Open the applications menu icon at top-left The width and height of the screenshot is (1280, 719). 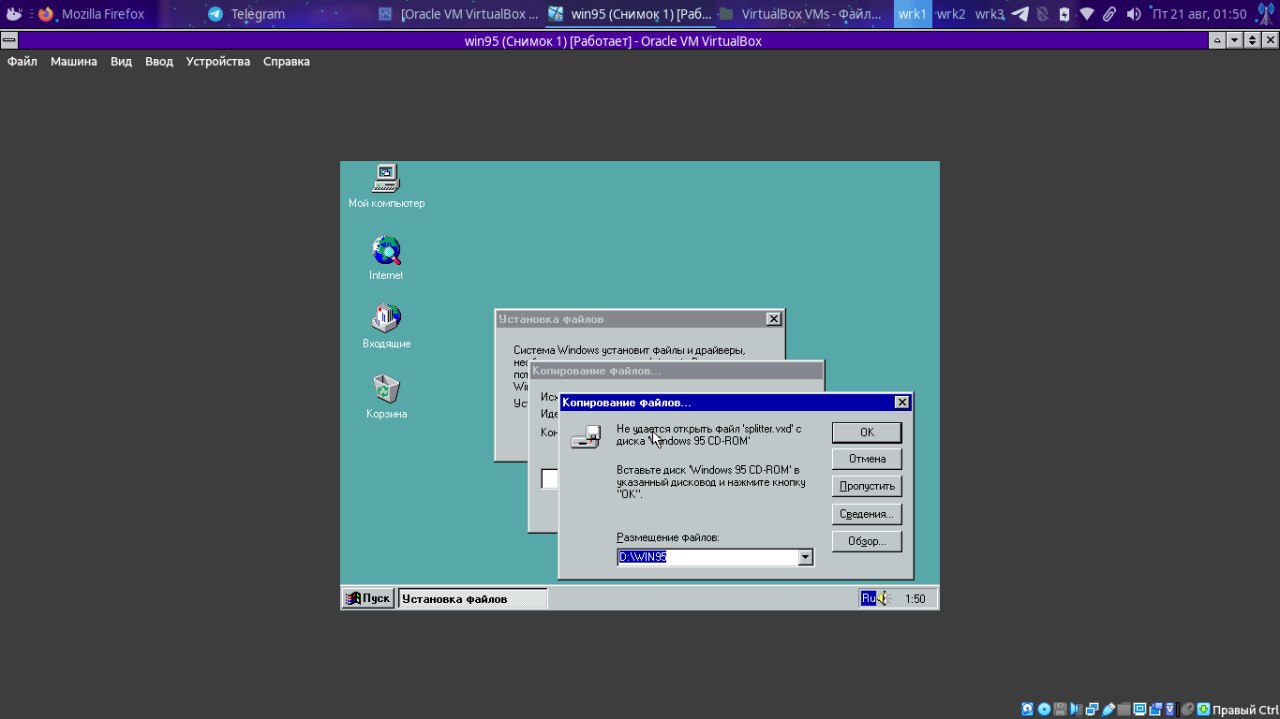pos(14,14)
